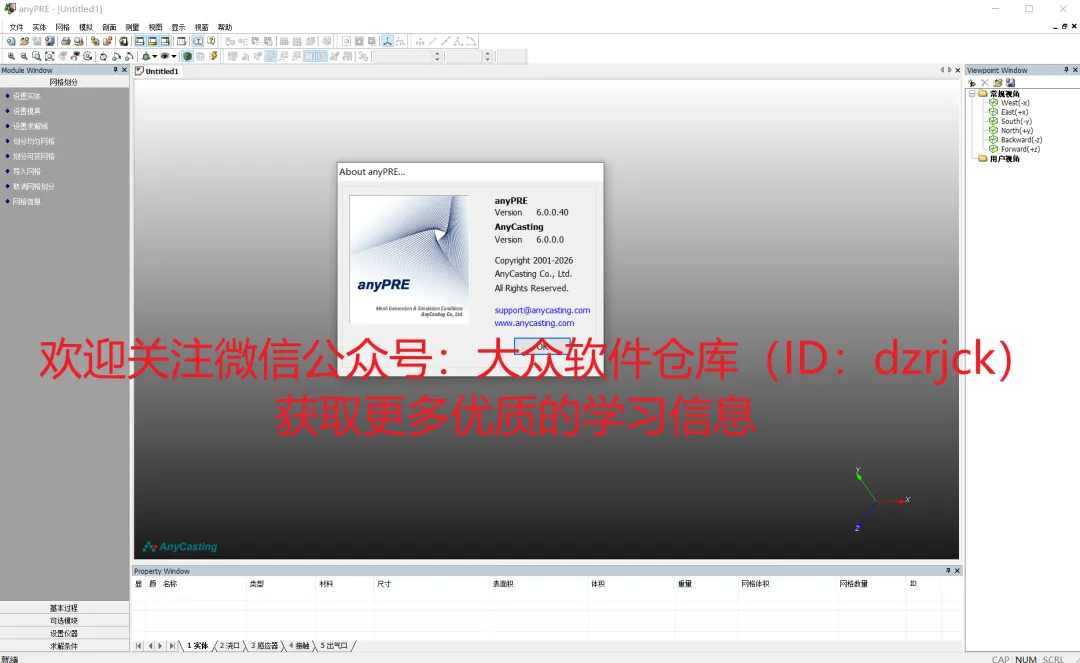Click the Open file folder icon
The height and width of the screenshot is (663, 1080).
click(x=24, y=41)
